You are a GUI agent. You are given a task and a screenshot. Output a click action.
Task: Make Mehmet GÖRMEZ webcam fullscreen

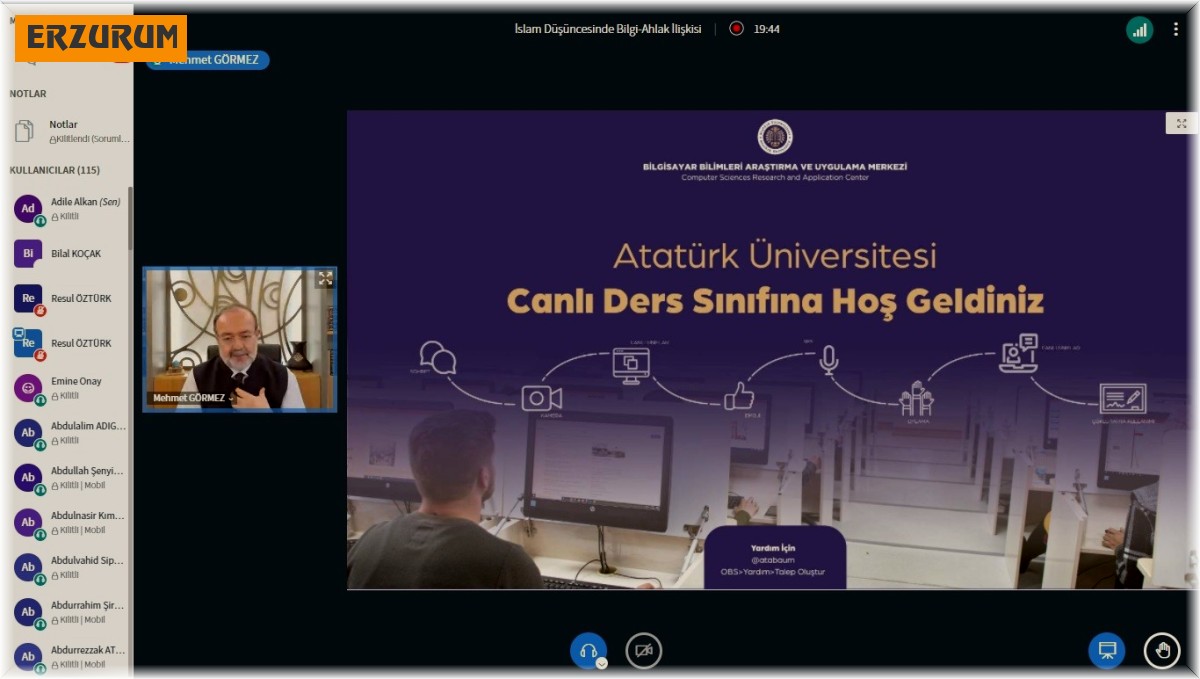pyautogui.click(x=326, y=281)
